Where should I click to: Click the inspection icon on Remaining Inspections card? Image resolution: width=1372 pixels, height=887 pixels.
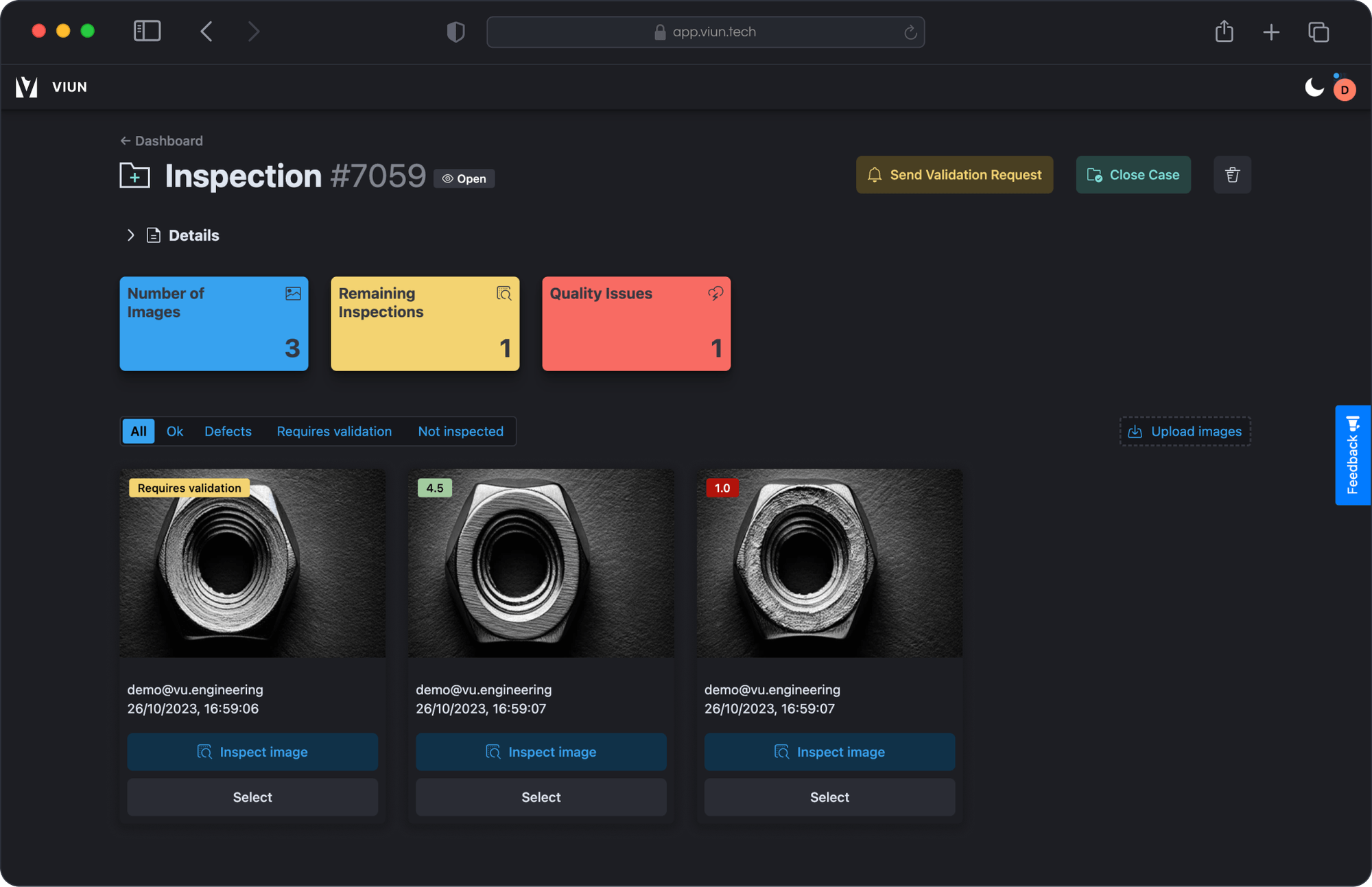pos(504,294)
